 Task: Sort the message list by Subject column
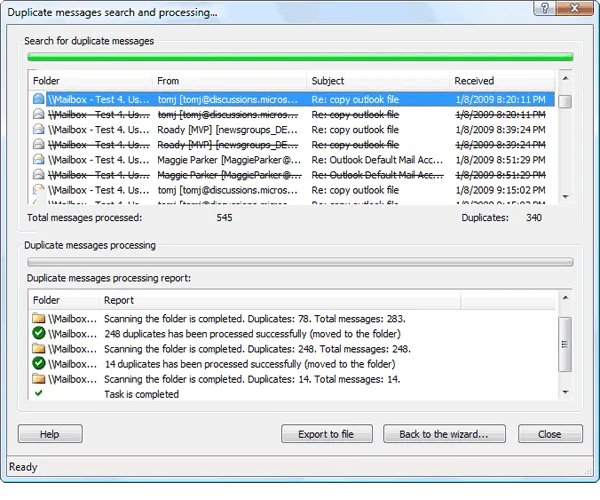[378, 81]
